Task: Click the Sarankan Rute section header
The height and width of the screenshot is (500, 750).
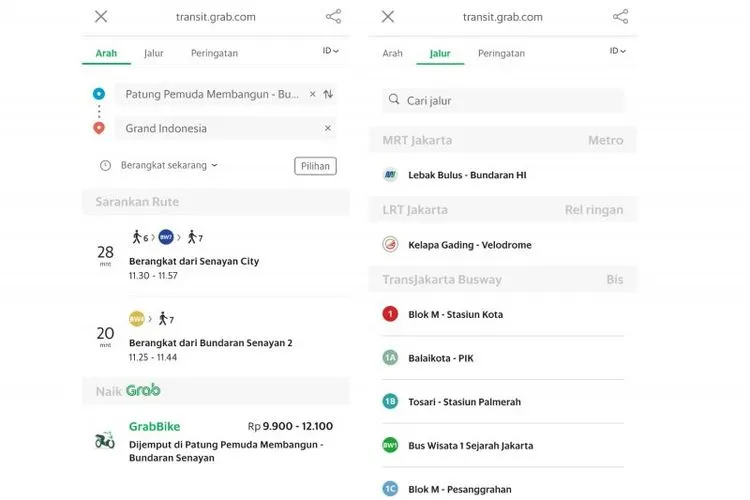Action: pyautogui.click(x=216, y=202)
